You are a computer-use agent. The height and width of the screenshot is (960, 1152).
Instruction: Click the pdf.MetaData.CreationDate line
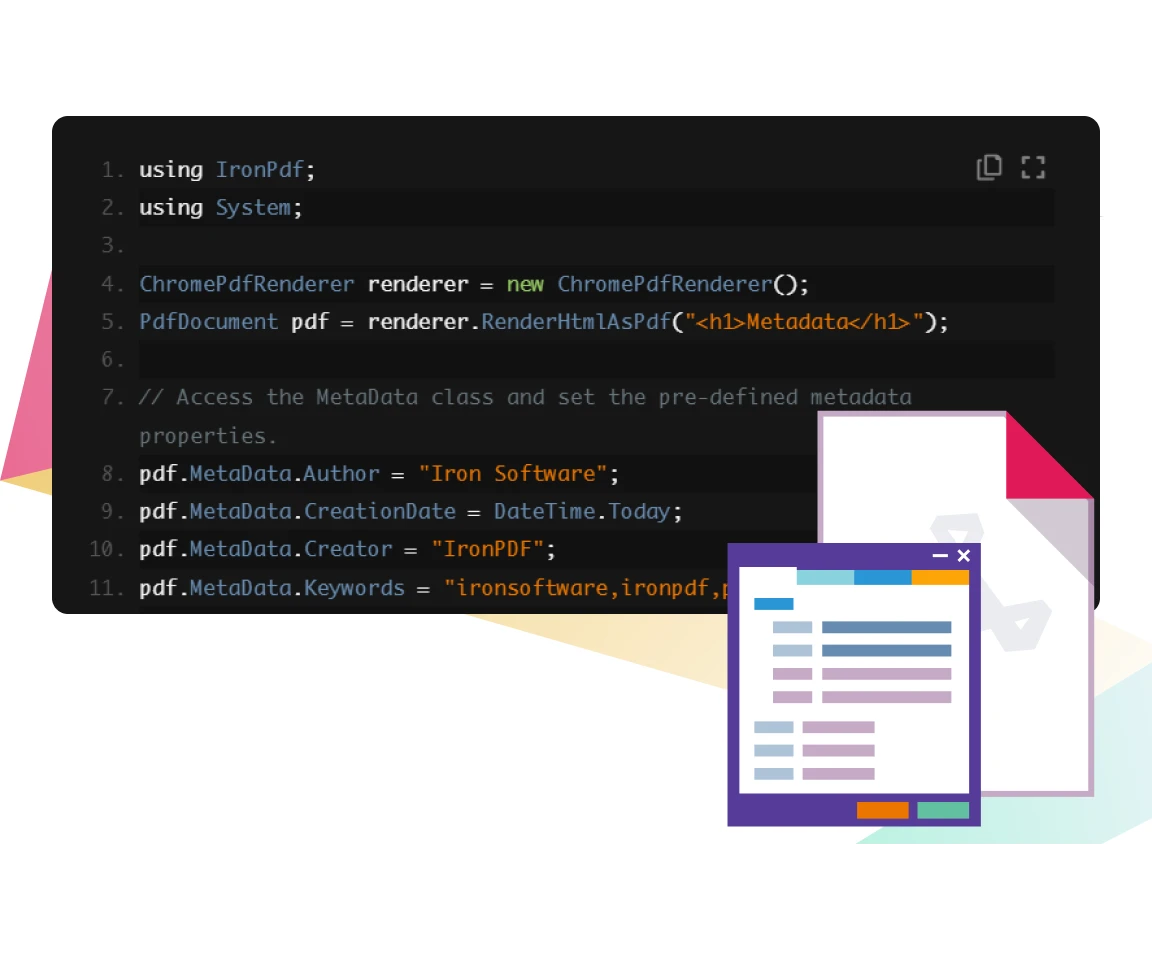pyautogui.click(x=411, y=512)
